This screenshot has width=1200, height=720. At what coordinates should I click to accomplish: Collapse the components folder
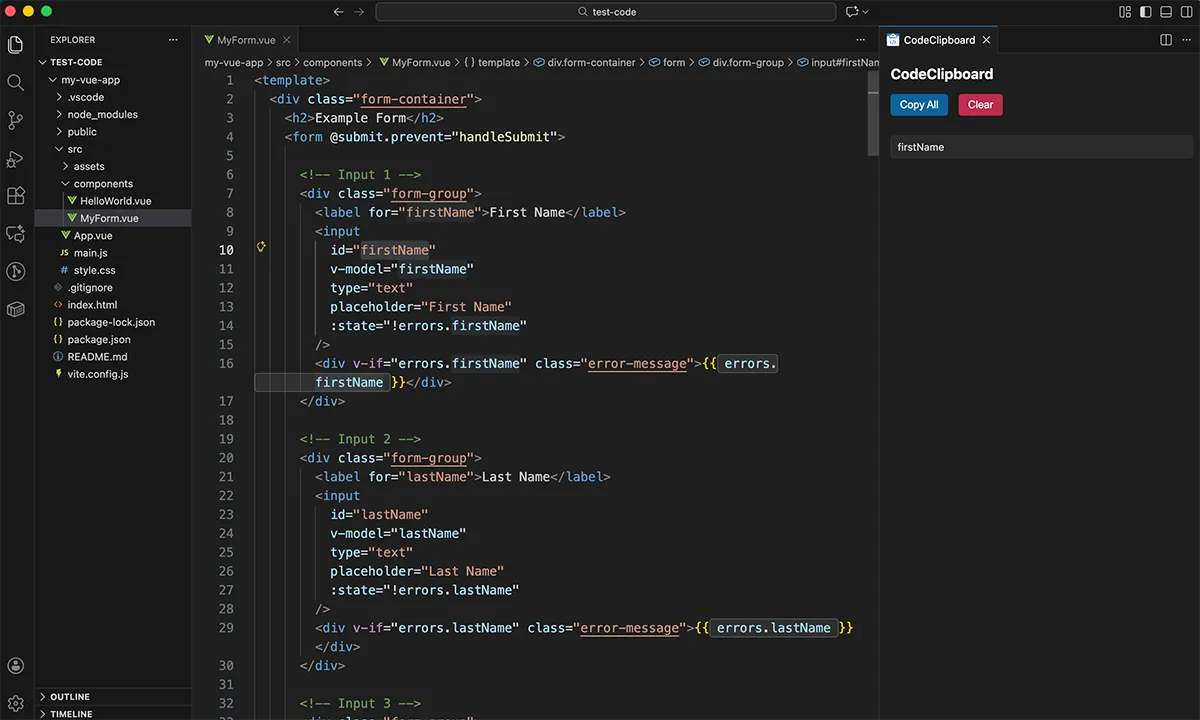click(102, 184)
